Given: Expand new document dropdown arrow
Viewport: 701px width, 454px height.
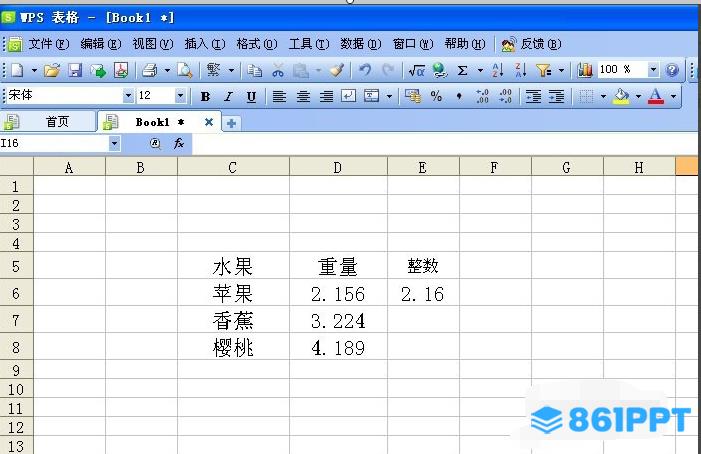Looking at the screenshot, I should [x=34, y=71].
